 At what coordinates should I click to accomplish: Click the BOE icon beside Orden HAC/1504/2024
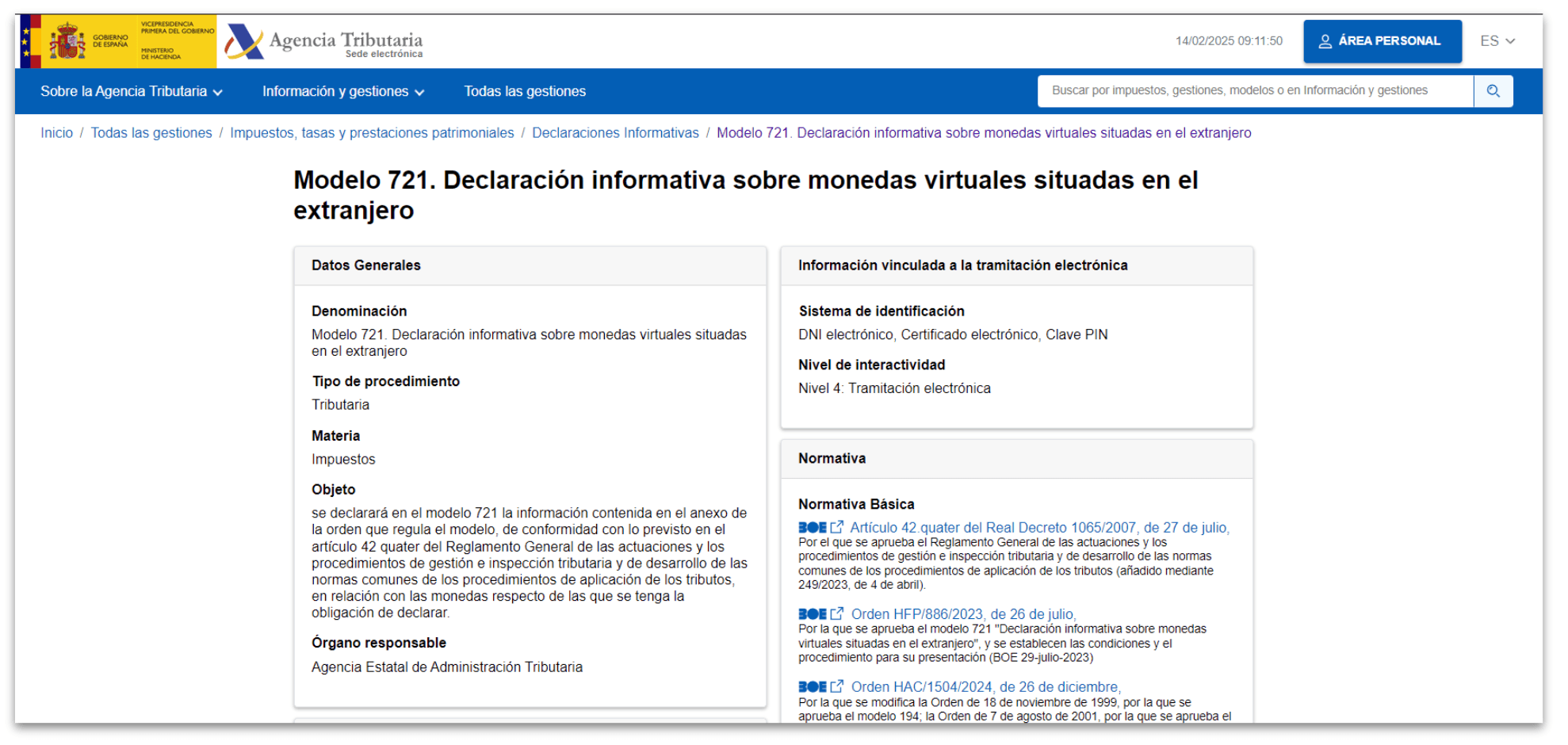coord(810,686)
